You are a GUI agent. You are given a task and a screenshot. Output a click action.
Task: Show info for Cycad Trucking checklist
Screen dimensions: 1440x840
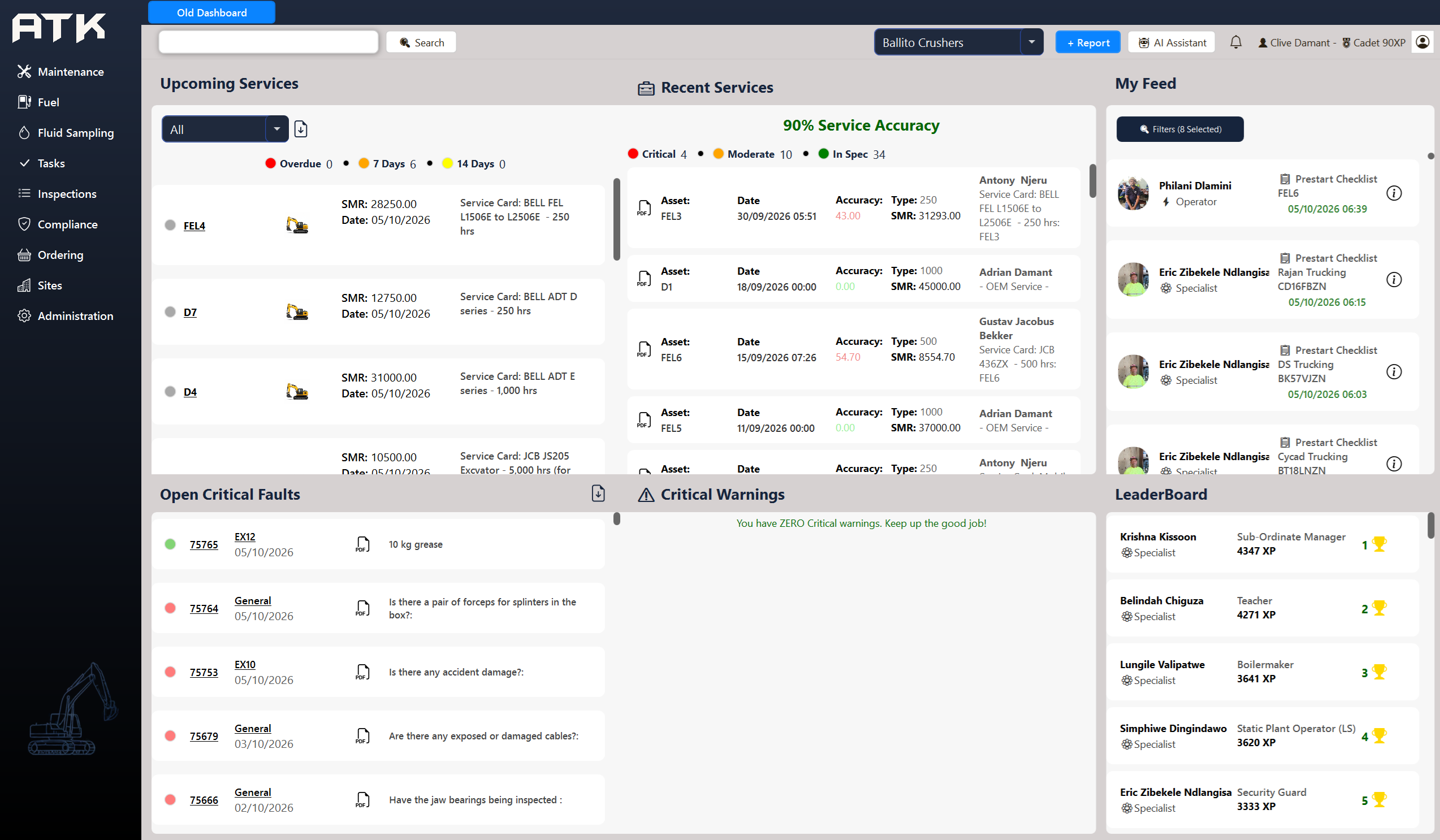click(1394, 464)
